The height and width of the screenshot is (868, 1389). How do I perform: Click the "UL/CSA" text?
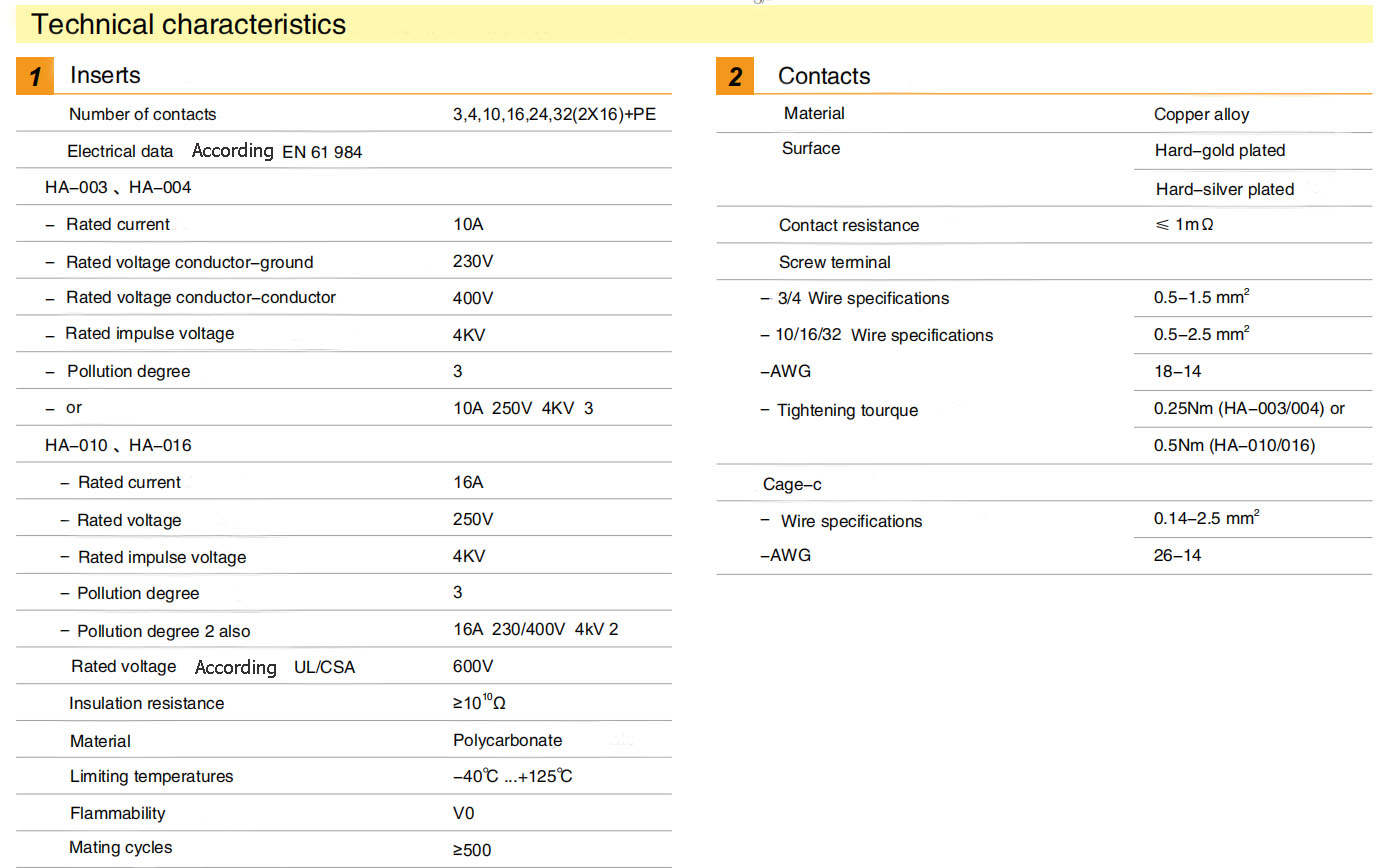pos(324,667)
